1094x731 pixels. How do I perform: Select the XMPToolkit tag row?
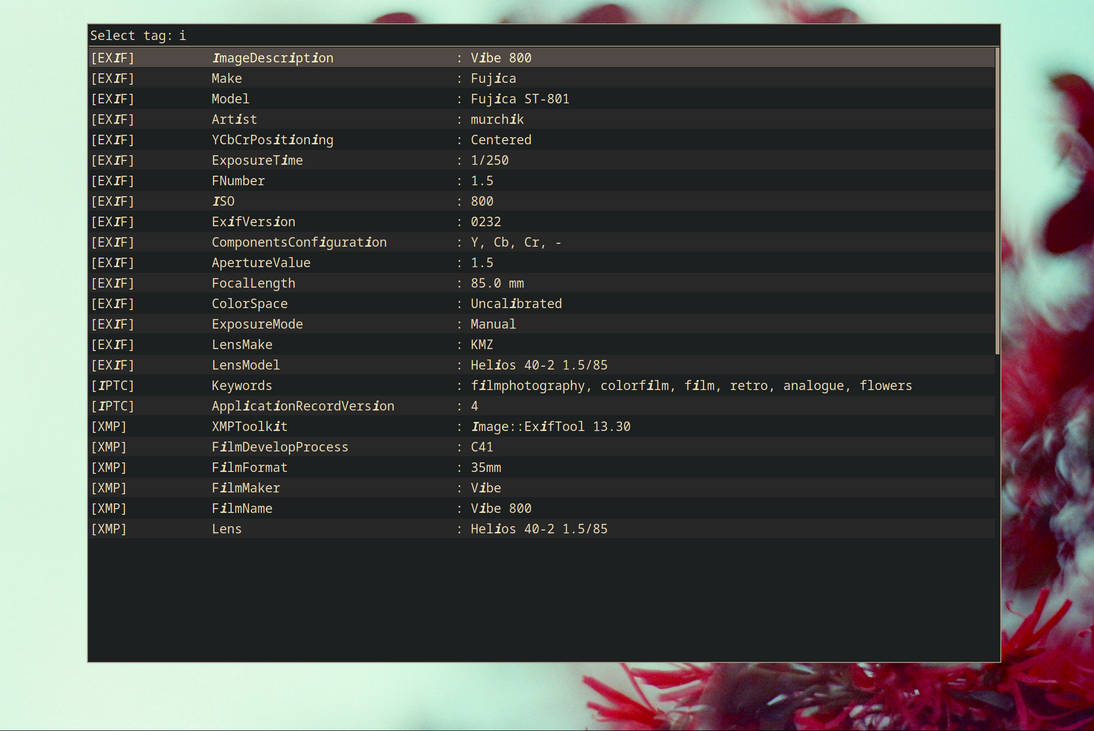coord(542,426)
